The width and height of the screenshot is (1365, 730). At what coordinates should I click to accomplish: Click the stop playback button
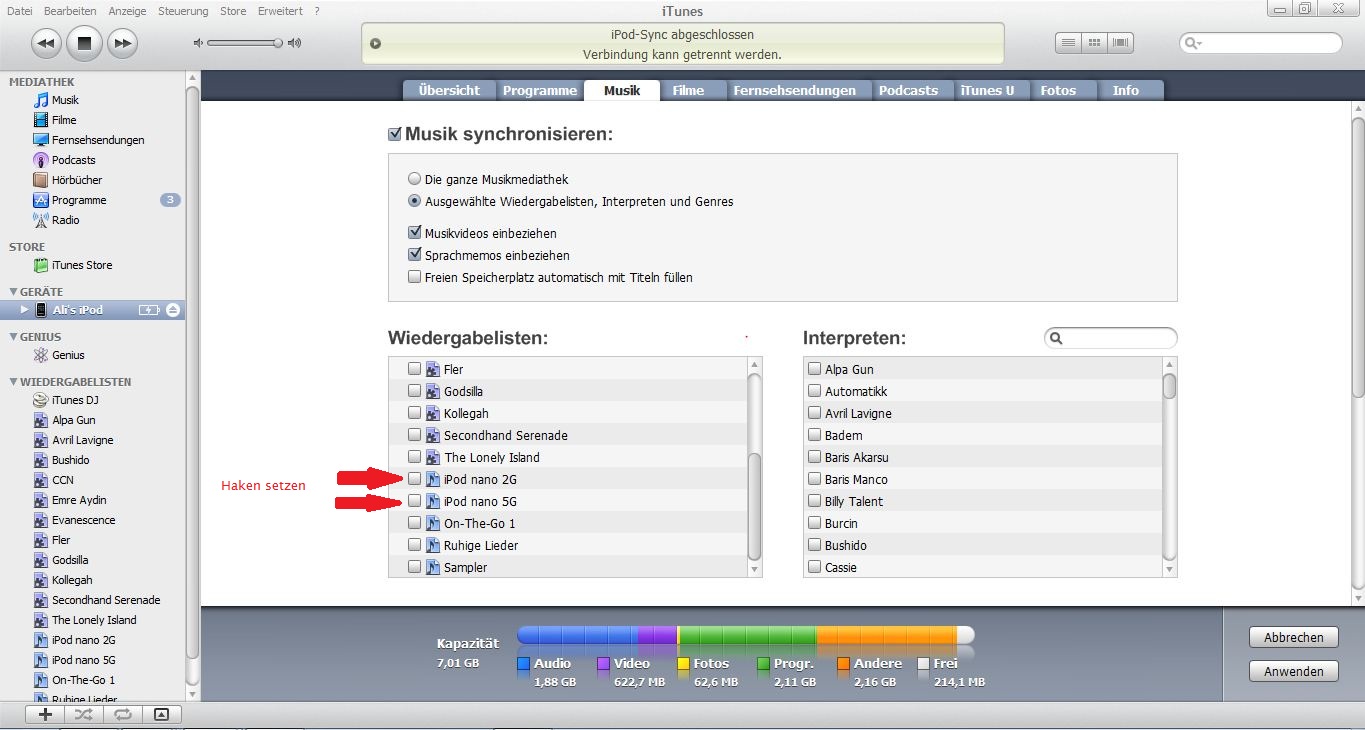click(x=84, y=43)
